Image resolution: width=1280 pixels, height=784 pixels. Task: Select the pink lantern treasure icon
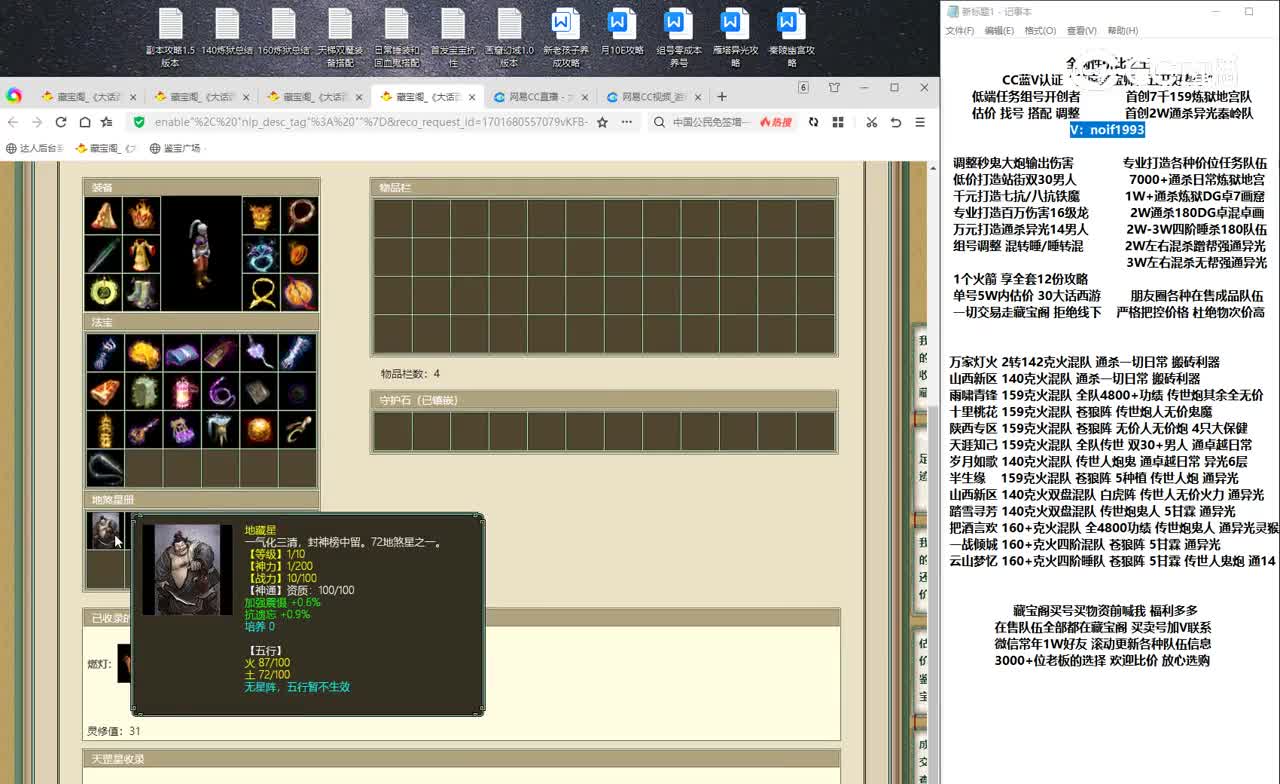pyautogui.click(x=182, y=391)
